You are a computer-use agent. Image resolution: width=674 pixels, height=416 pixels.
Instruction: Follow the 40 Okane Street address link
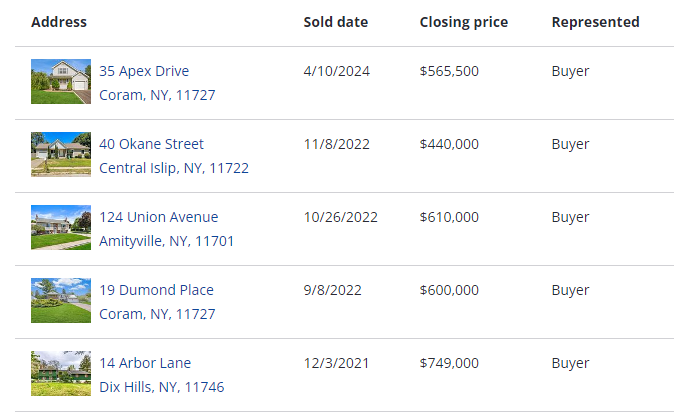pyautogui.click(x=151, y=144)
